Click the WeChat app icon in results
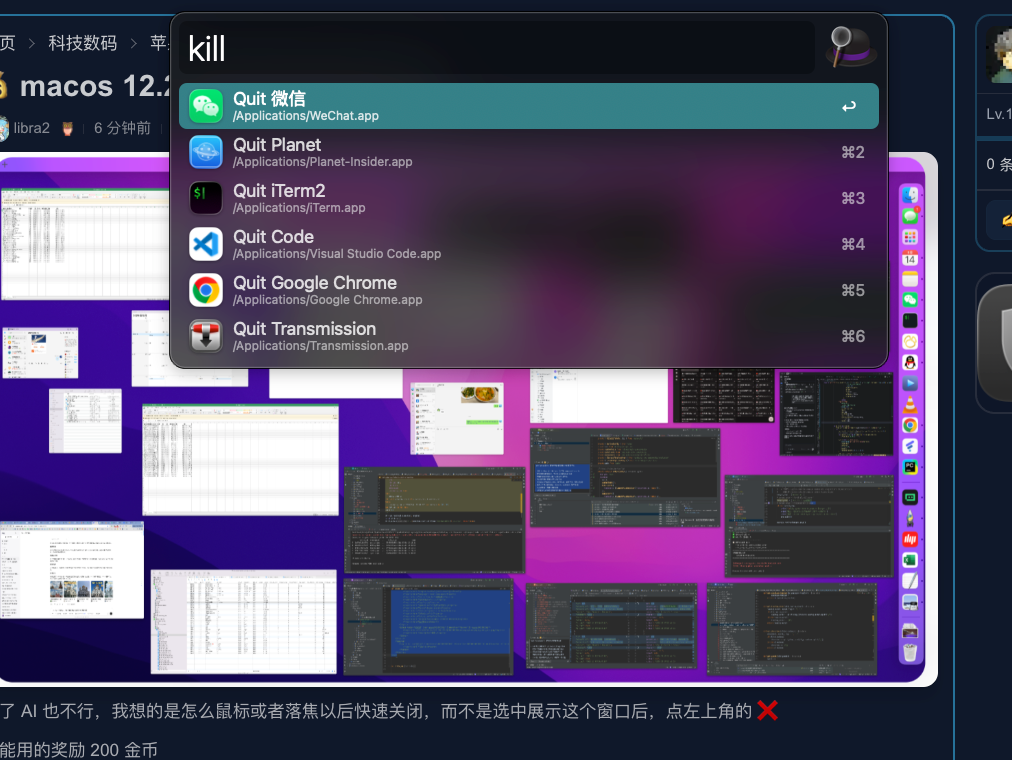 tap(206, 106)
